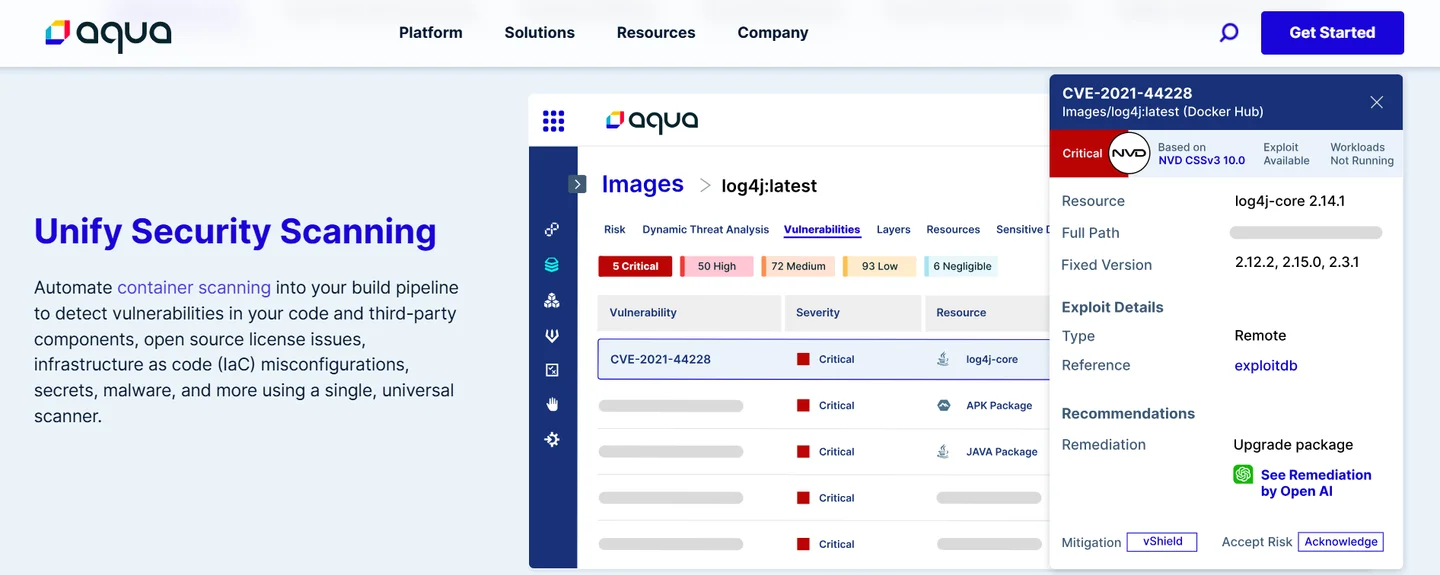1440x575 pixels.
Task: Click the NVD round badge icon
Action: click(x=1129, y=153)
